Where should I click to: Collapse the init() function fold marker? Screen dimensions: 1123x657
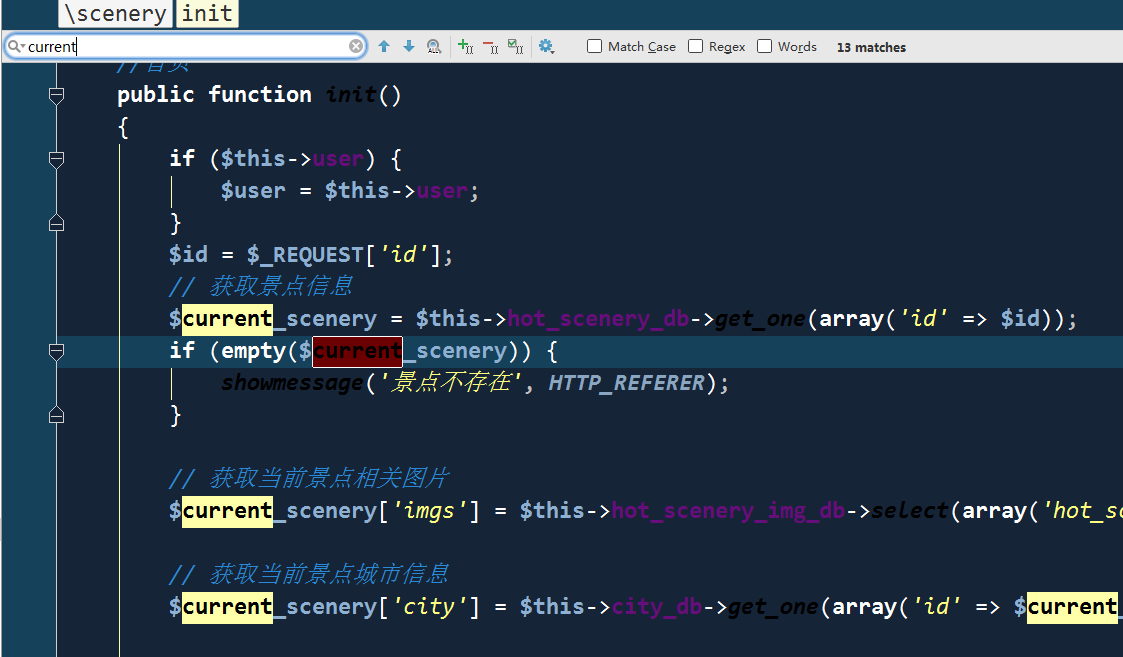pos(57,95)
